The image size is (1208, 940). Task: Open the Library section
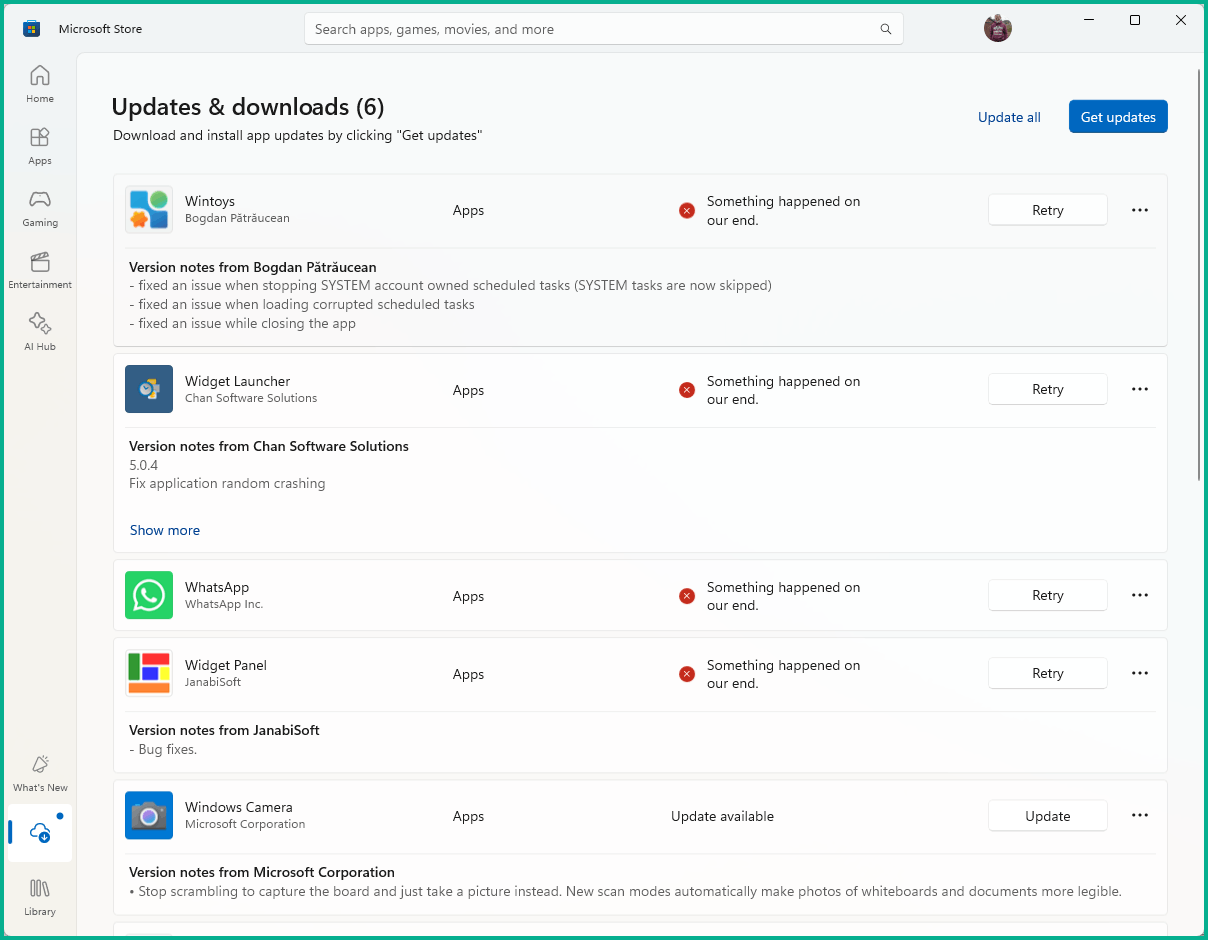[40, 895]
